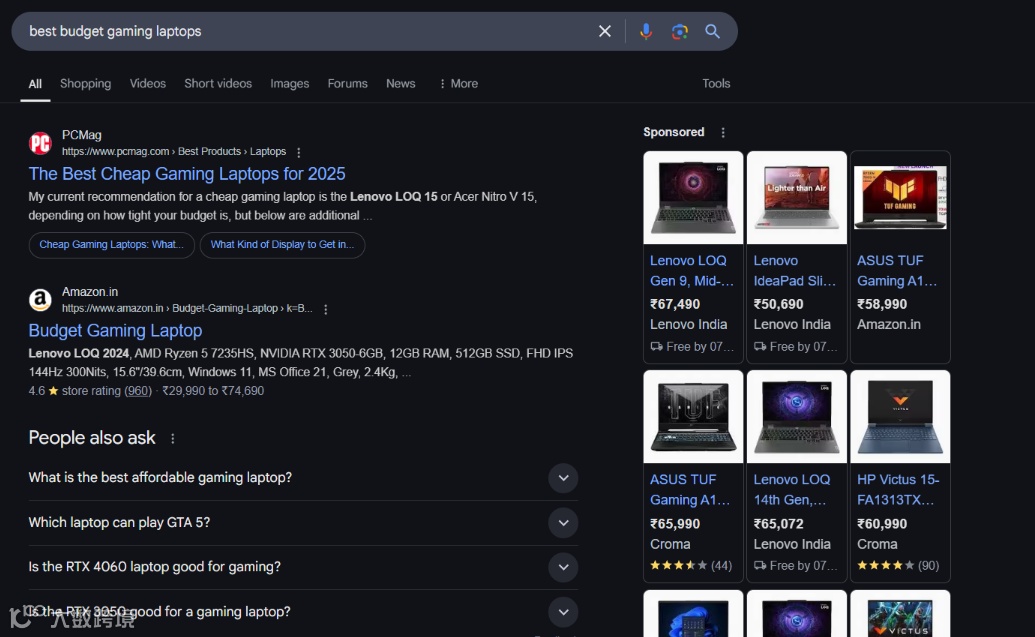1035x637 pixels.
Task: Click 'Lenovo LOQ Gen 9, Mid-...' ad title
Action: coord(692,271)
